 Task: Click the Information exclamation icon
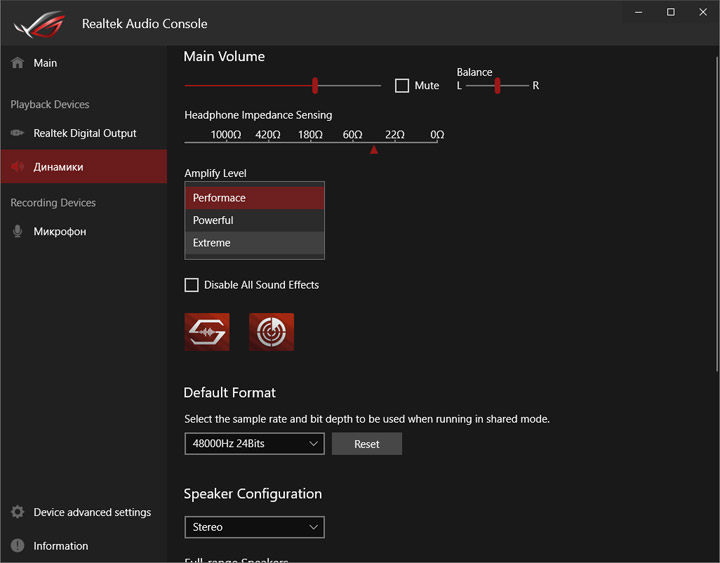coord(17,546)
